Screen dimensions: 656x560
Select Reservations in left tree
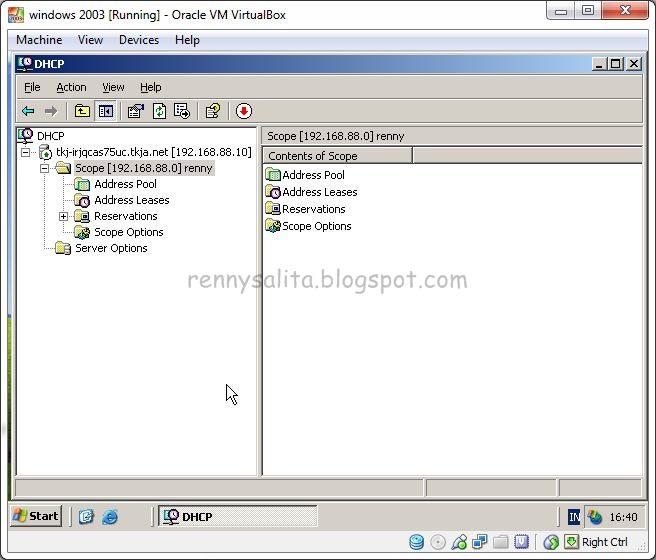126,216
